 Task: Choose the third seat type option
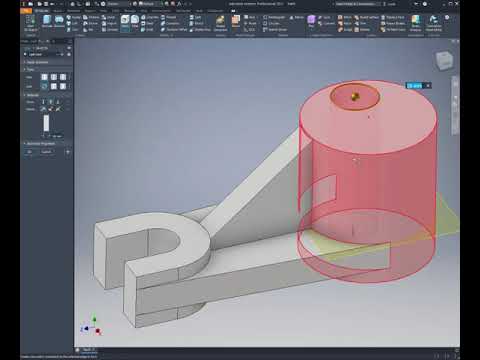[x=63, y=86]
